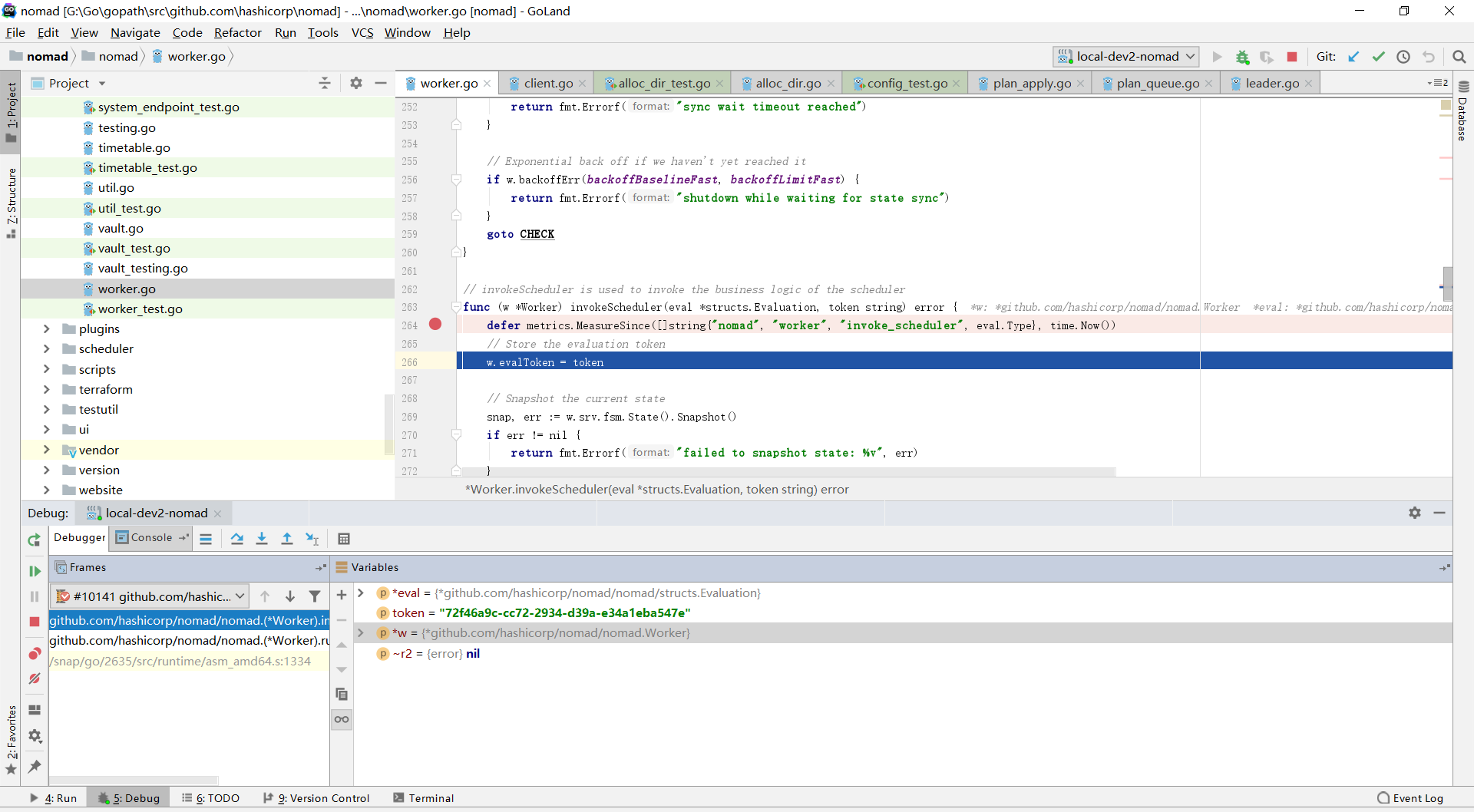Viewport: 1474px width, 812px height.
Task: Click CHECK label link on line 259
Action: [537, 234]
